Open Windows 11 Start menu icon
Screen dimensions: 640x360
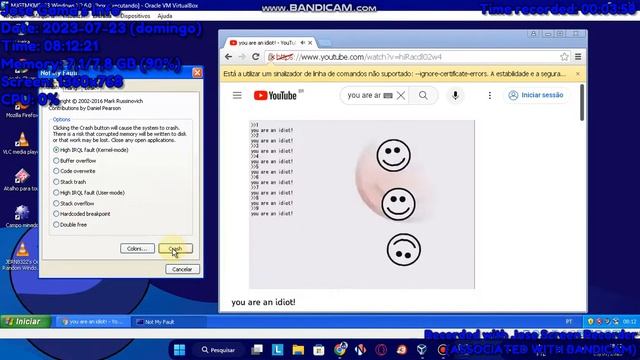(x=179, y=350)
